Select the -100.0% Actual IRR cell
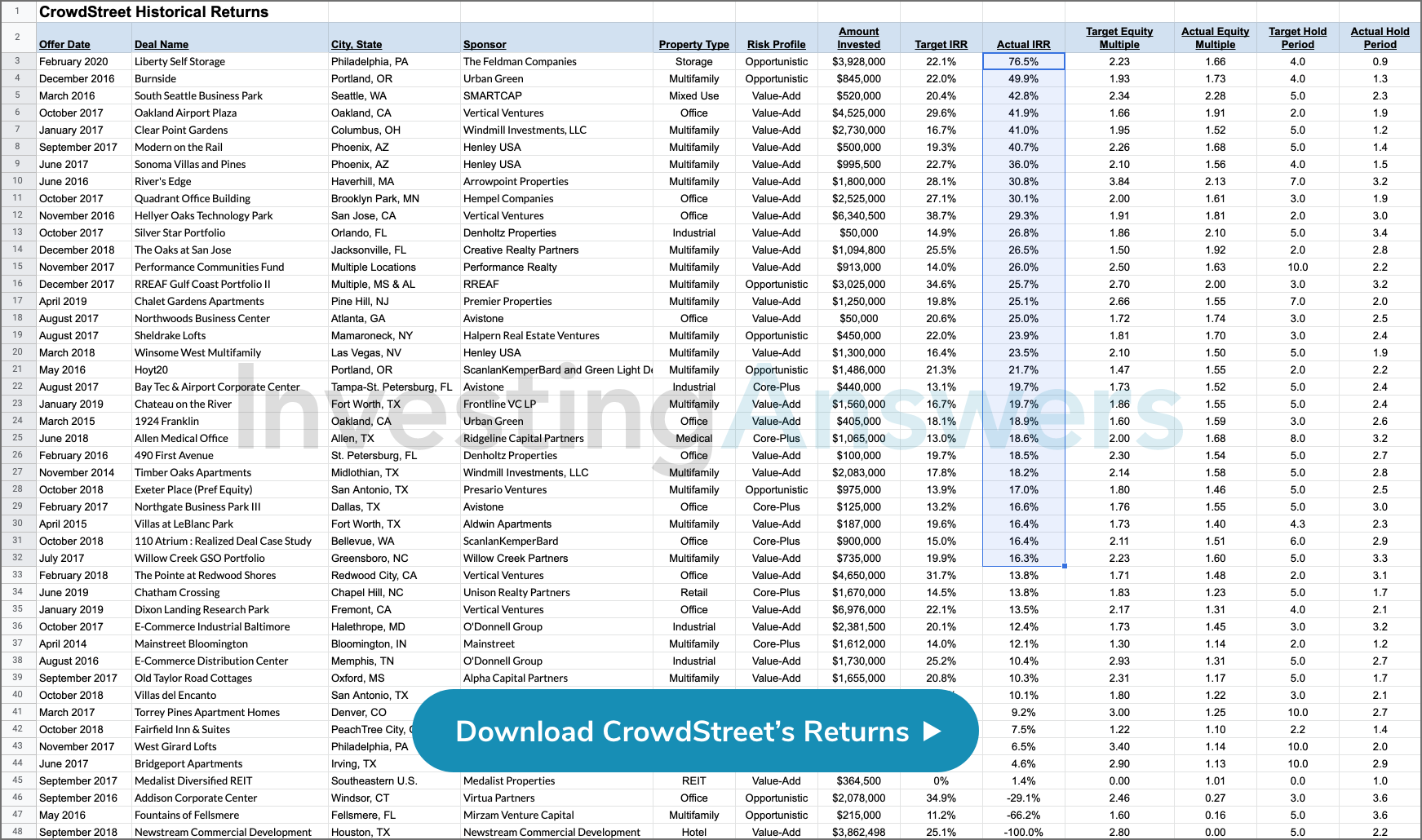 [x=1024, y=832]
